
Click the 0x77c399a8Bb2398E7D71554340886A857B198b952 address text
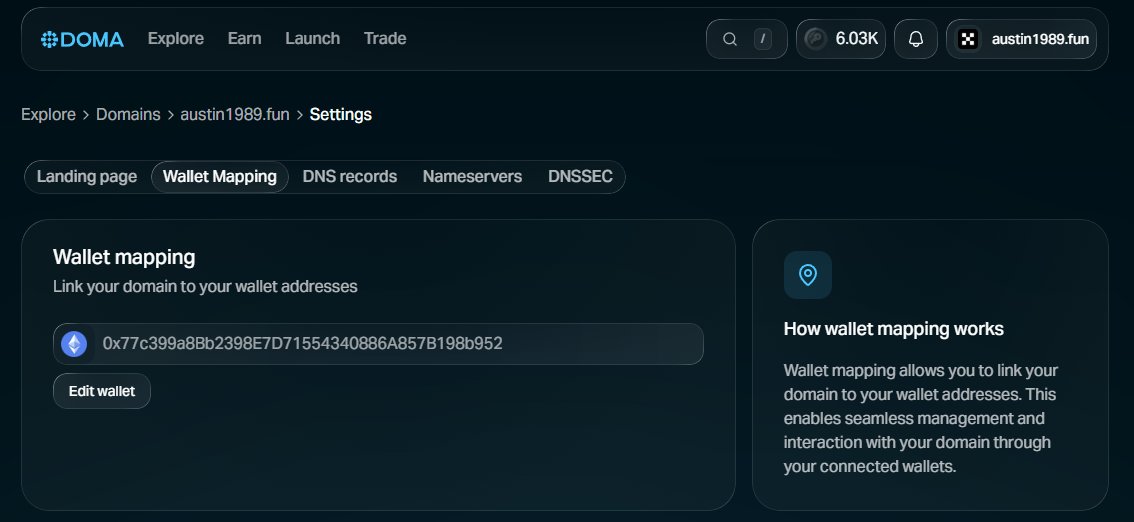pos(302,343)
